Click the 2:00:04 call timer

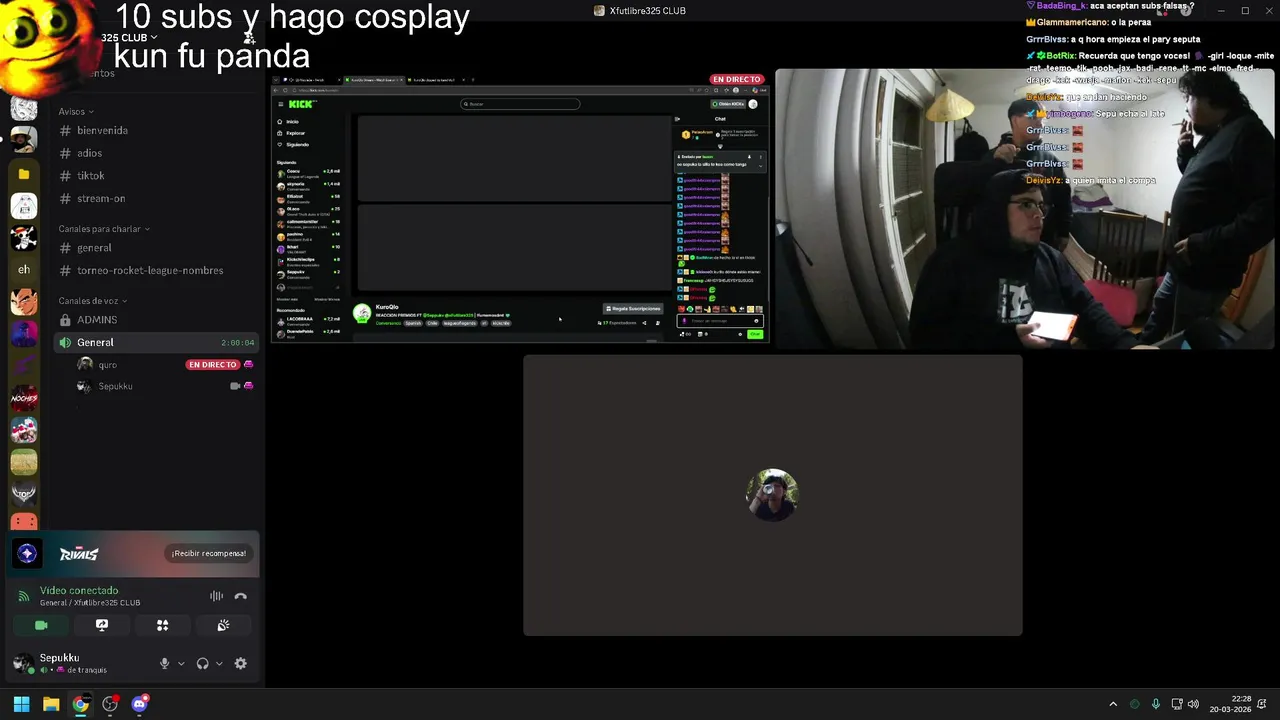tap(237, 343)
